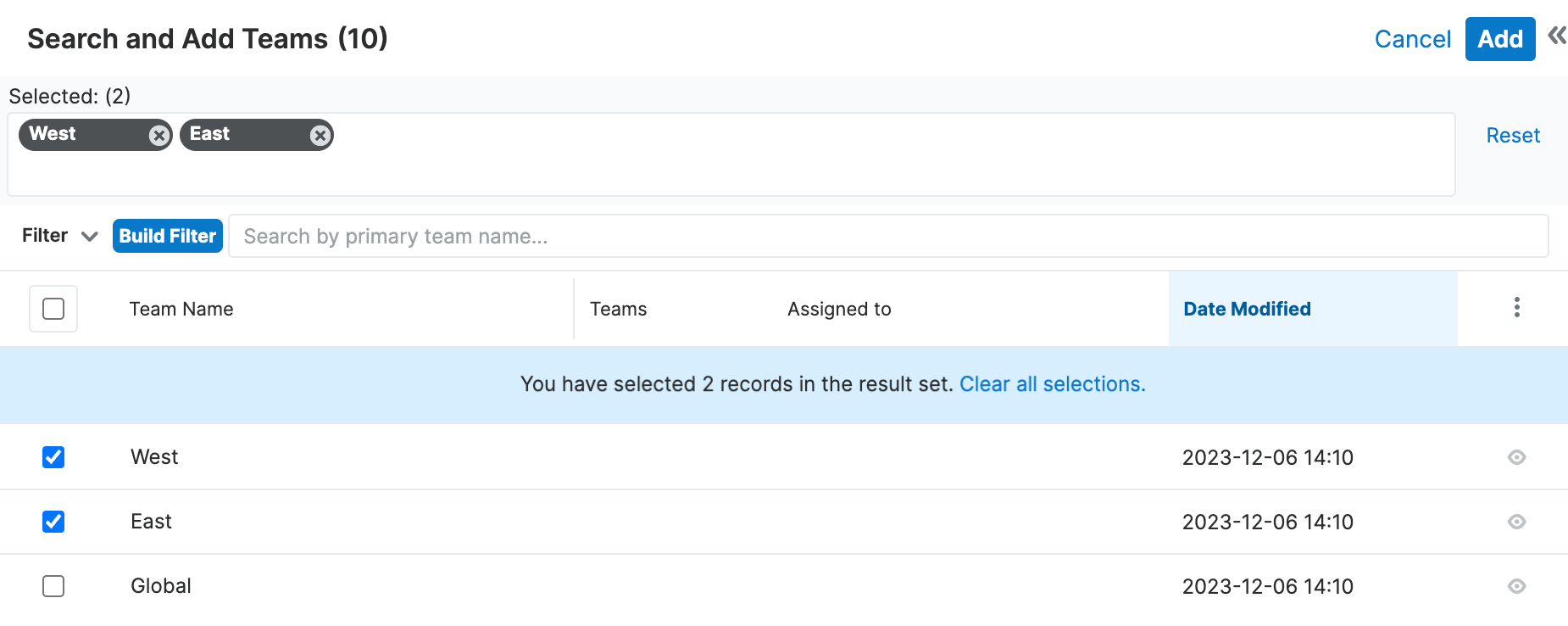Sort by the Team Name column
1568x626 pixels.
point(181,309)
